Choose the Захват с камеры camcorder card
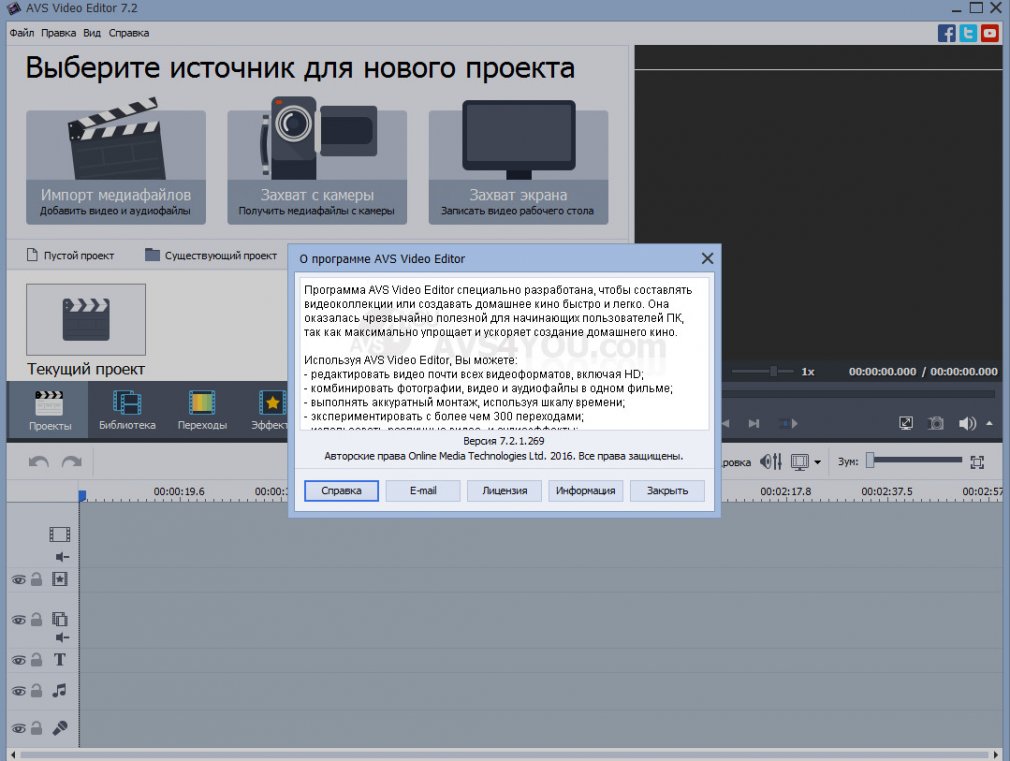The width and height of the screenshot is (1010, 761). (x=317, y=161)
